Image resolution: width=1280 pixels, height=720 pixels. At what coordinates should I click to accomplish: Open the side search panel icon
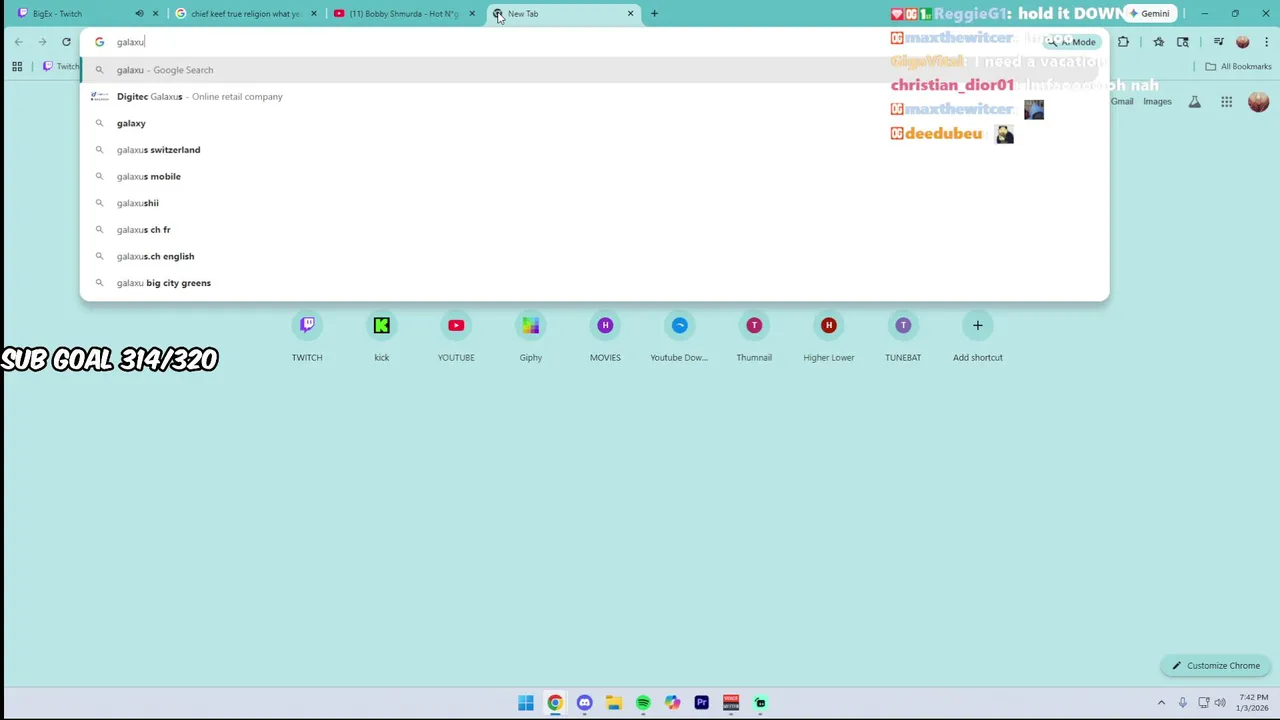1183,42
